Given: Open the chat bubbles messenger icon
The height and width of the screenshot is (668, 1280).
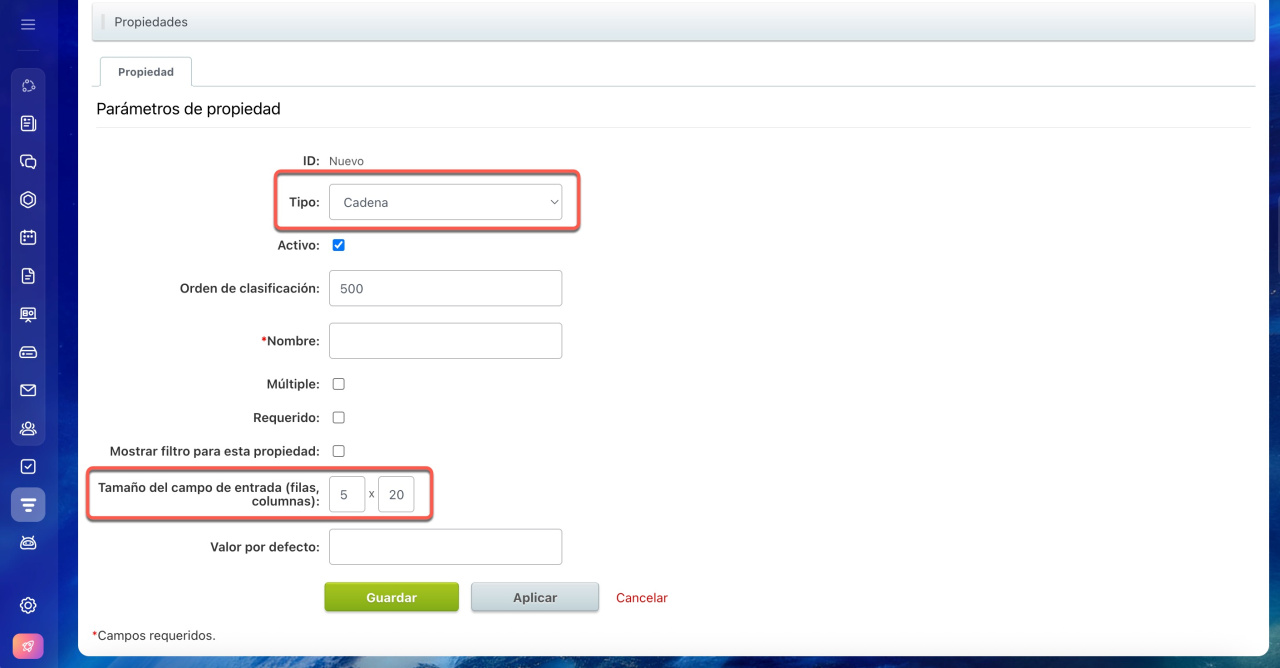Looking at the screenshot, I should click(x=28, y=162).
